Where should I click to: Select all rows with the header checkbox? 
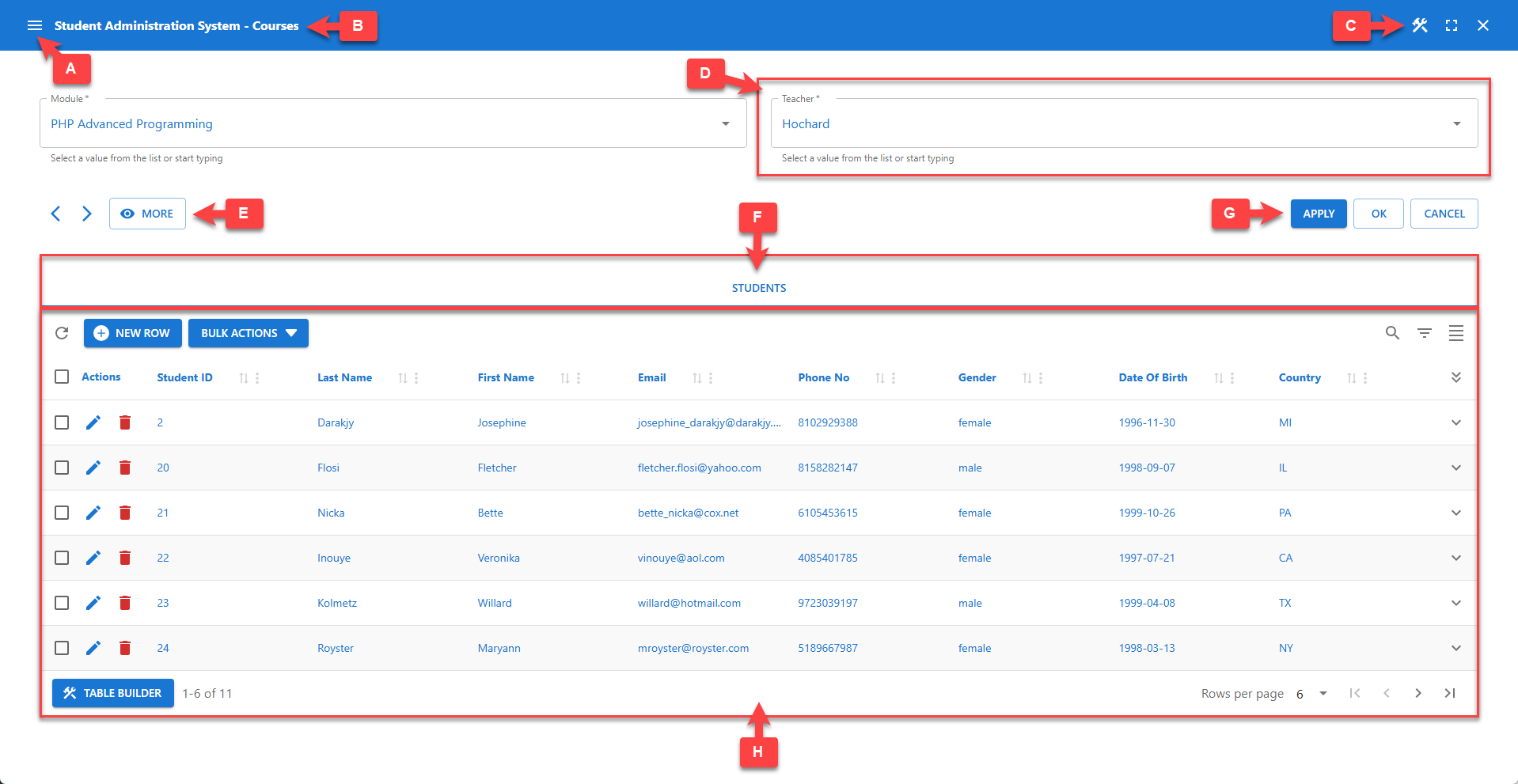62,377
